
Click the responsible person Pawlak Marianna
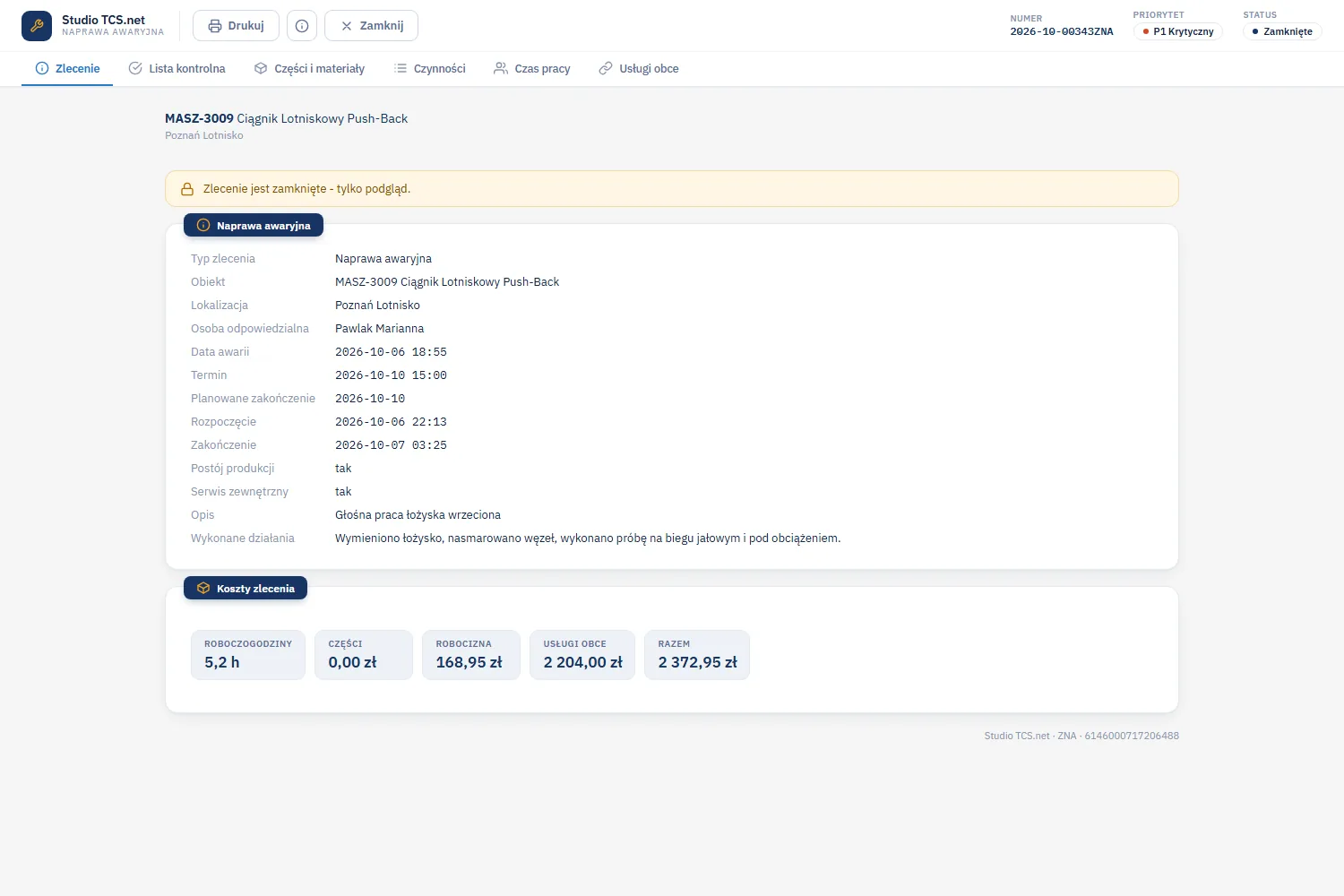click(380, 329)
